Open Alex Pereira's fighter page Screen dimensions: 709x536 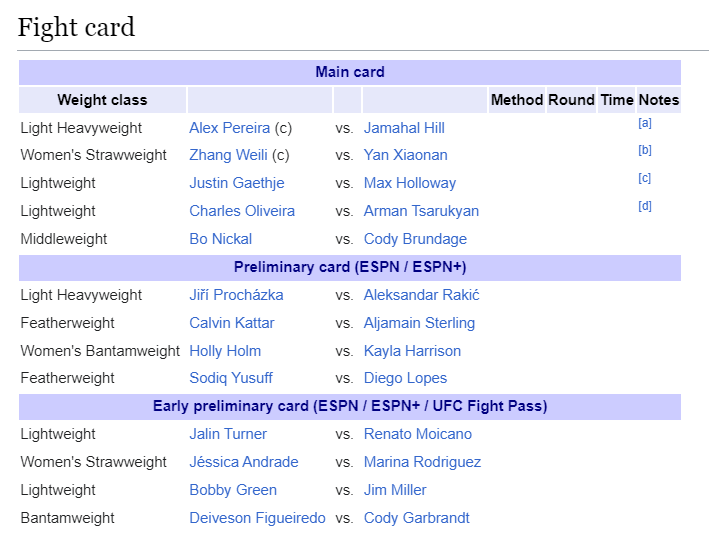[229, 128]
